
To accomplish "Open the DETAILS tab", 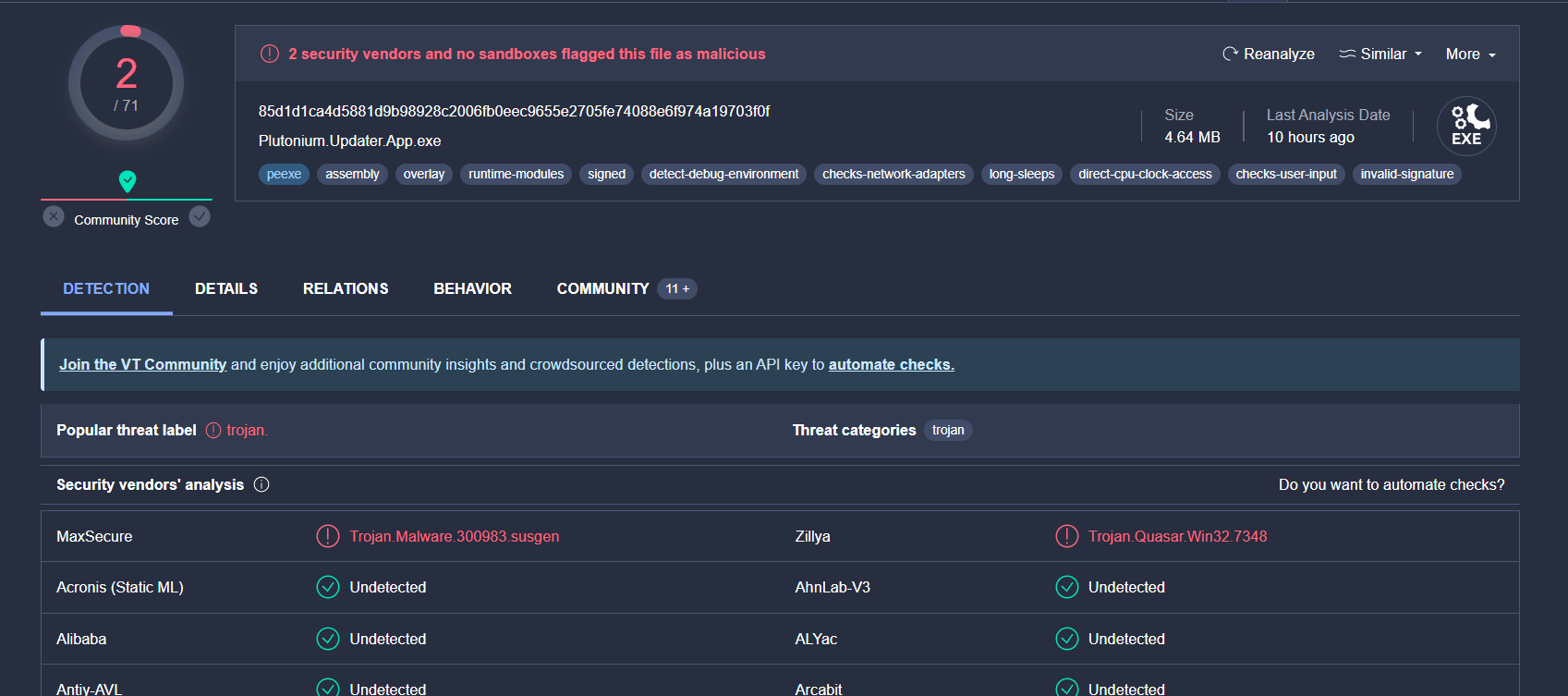I will 226,288.
